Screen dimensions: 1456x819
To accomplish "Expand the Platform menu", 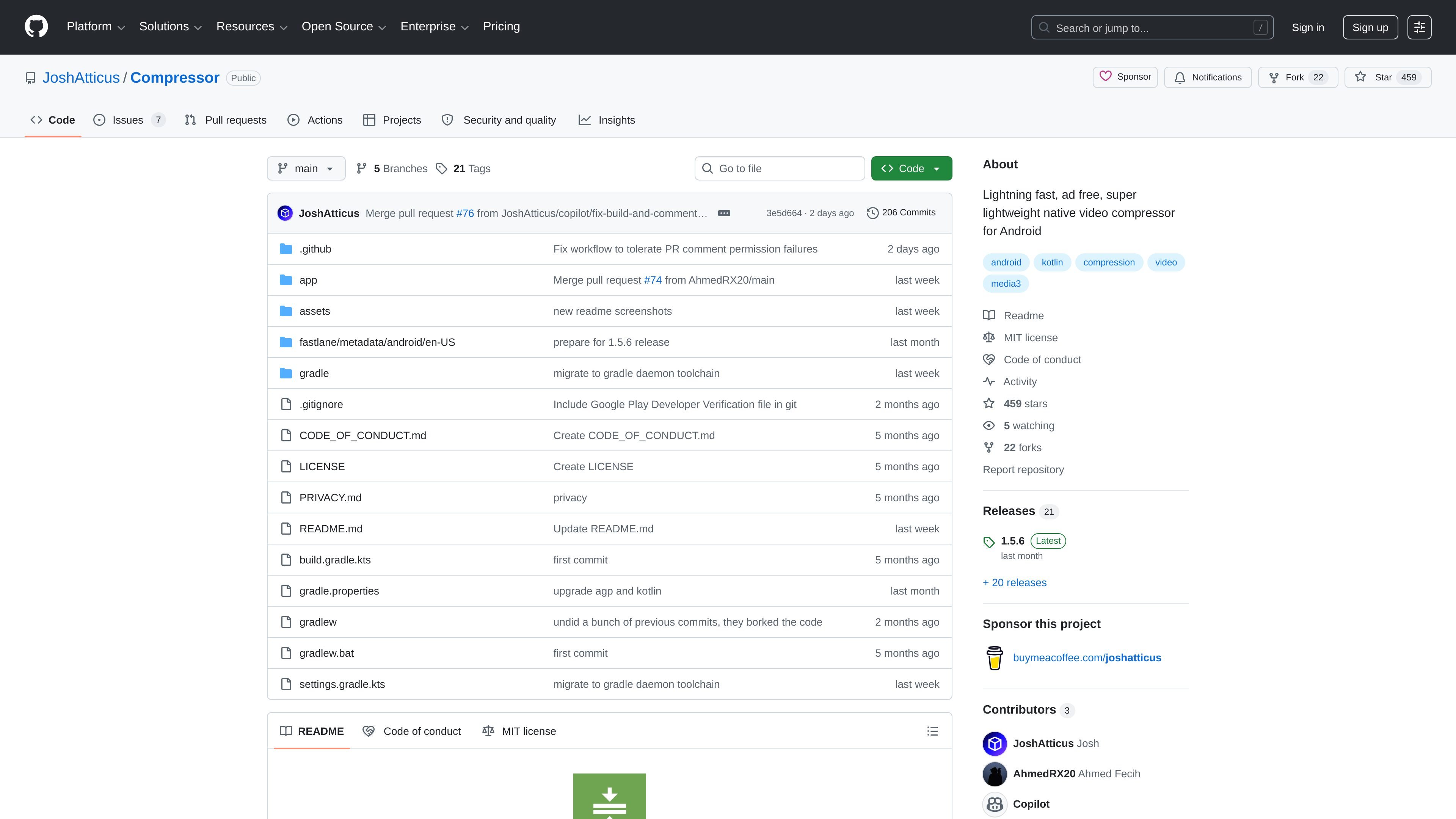I will click(x=96, y=27).
